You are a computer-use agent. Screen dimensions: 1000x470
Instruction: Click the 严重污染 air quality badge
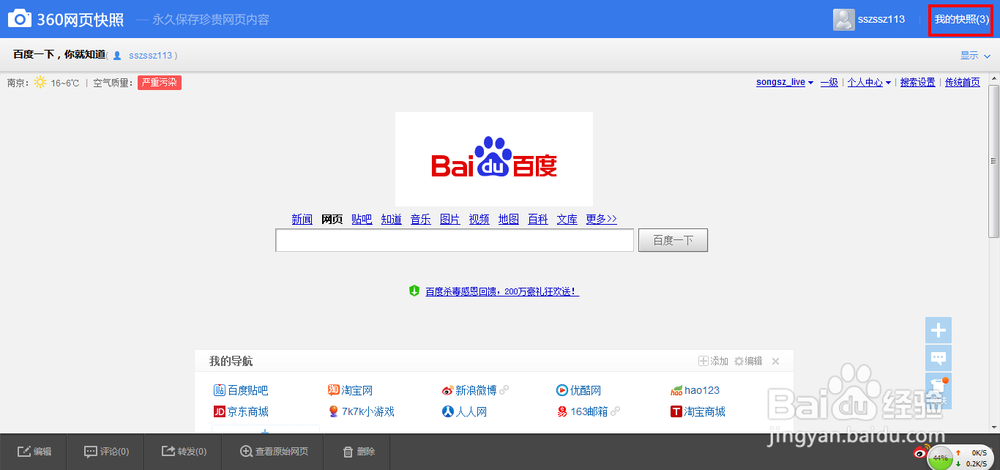(x=159, y=82)
